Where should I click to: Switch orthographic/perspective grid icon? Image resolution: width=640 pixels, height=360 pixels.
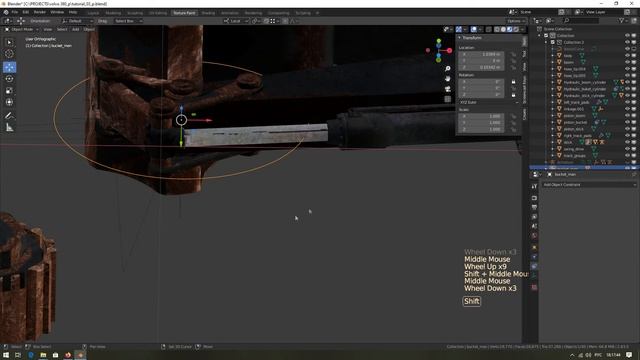pyautogui.click(x=448, y=99)
